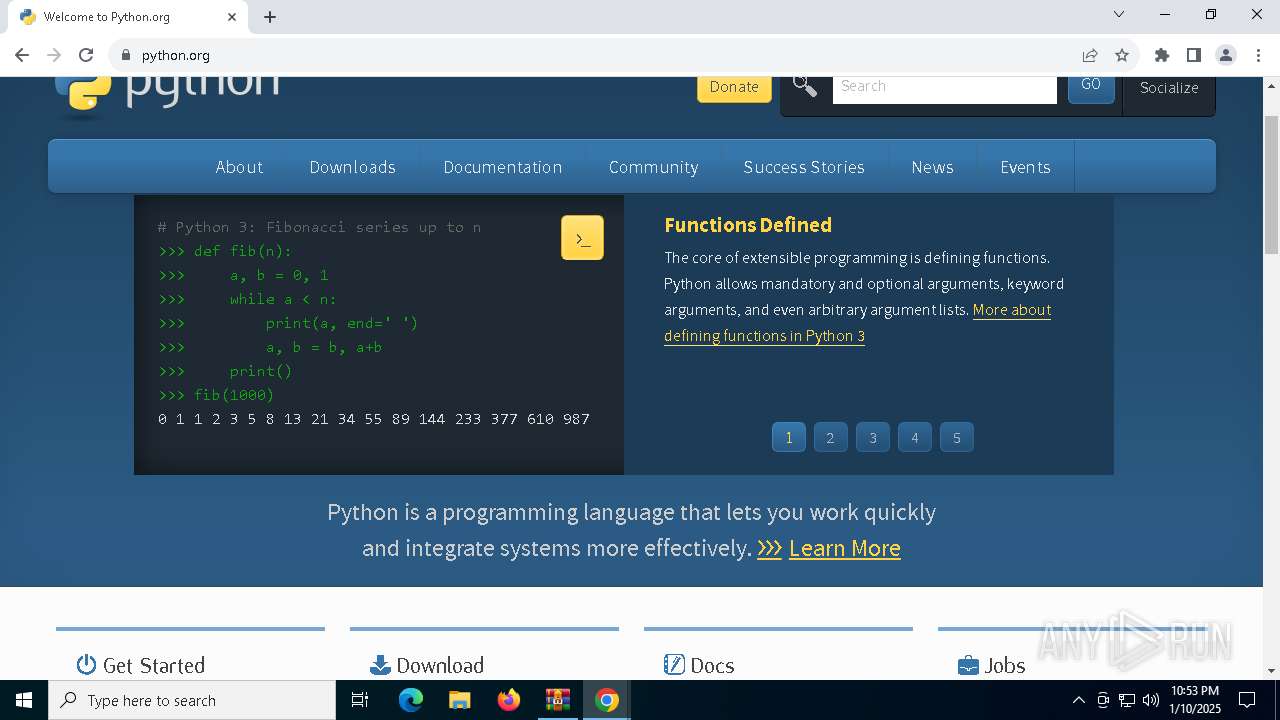Open the Download section heading
This screenshot has width=1280, height=720.
point(440,665)
